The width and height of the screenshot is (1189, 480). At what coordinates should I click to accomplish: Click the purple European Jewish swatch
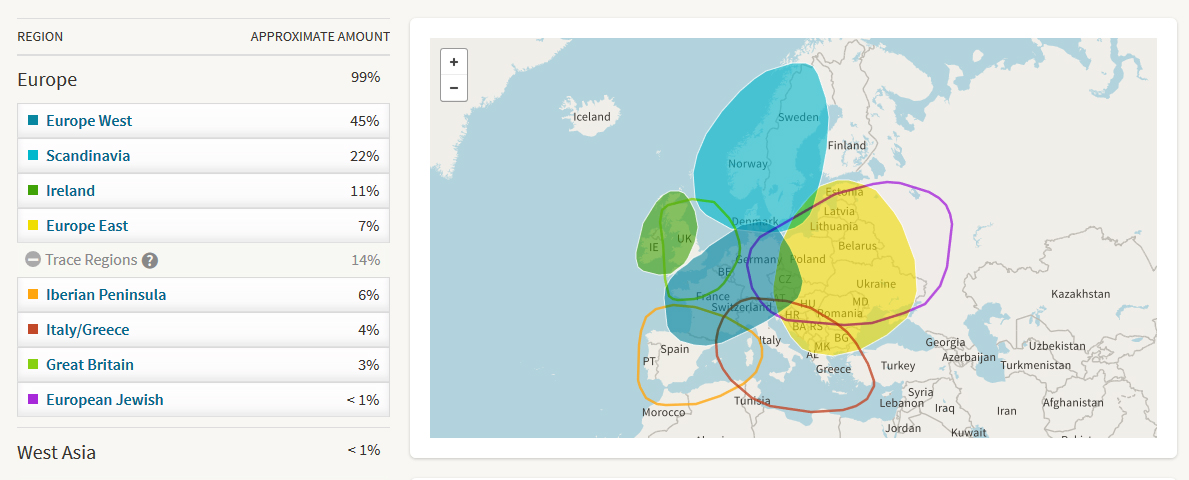click(x=33, y=400)
